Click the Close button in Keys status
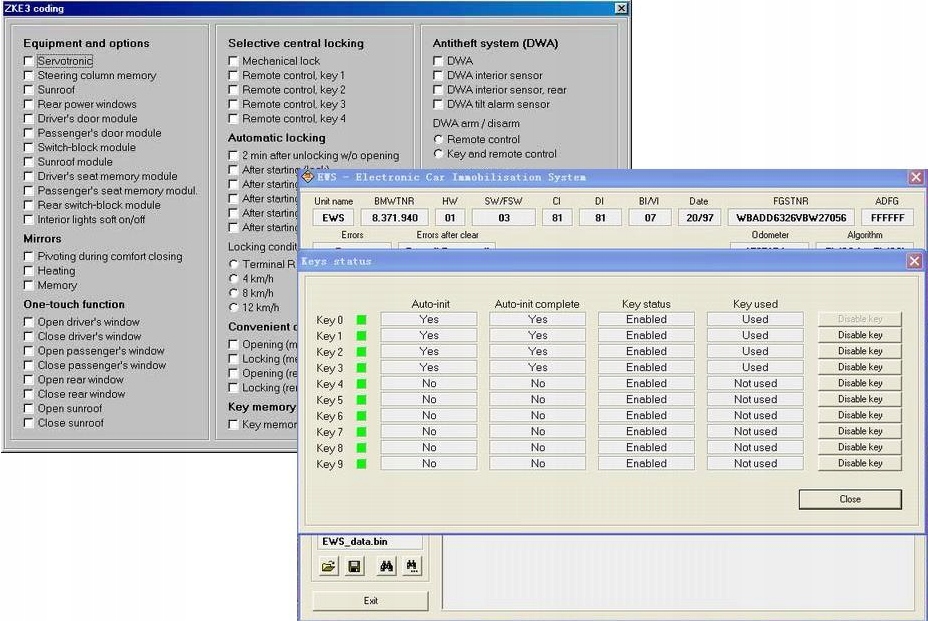Screen dimensions: 928x621 coord(849,499)
